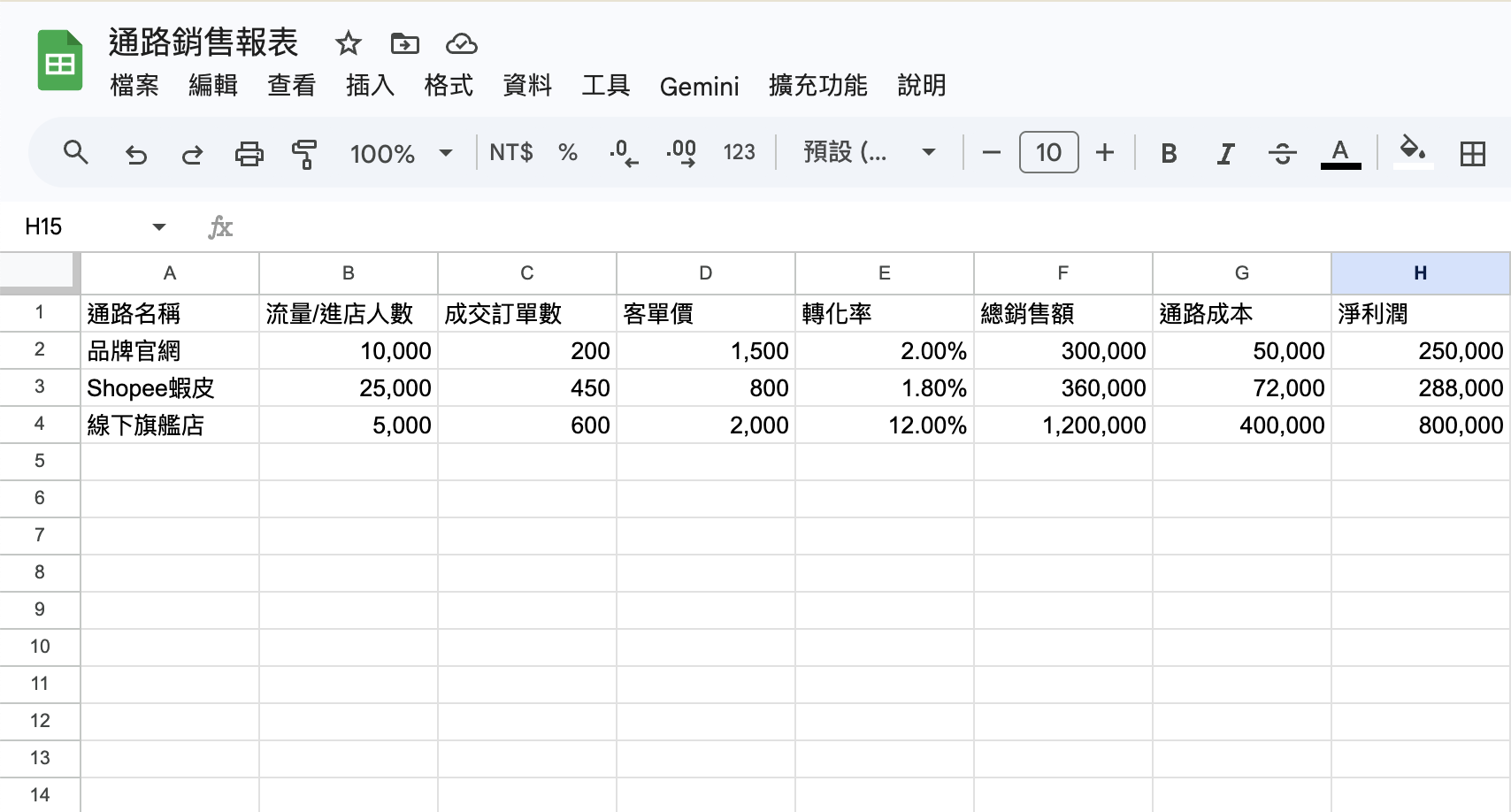
Task: Apply currency format with NT$ icon
Action: tap(510, 152)
